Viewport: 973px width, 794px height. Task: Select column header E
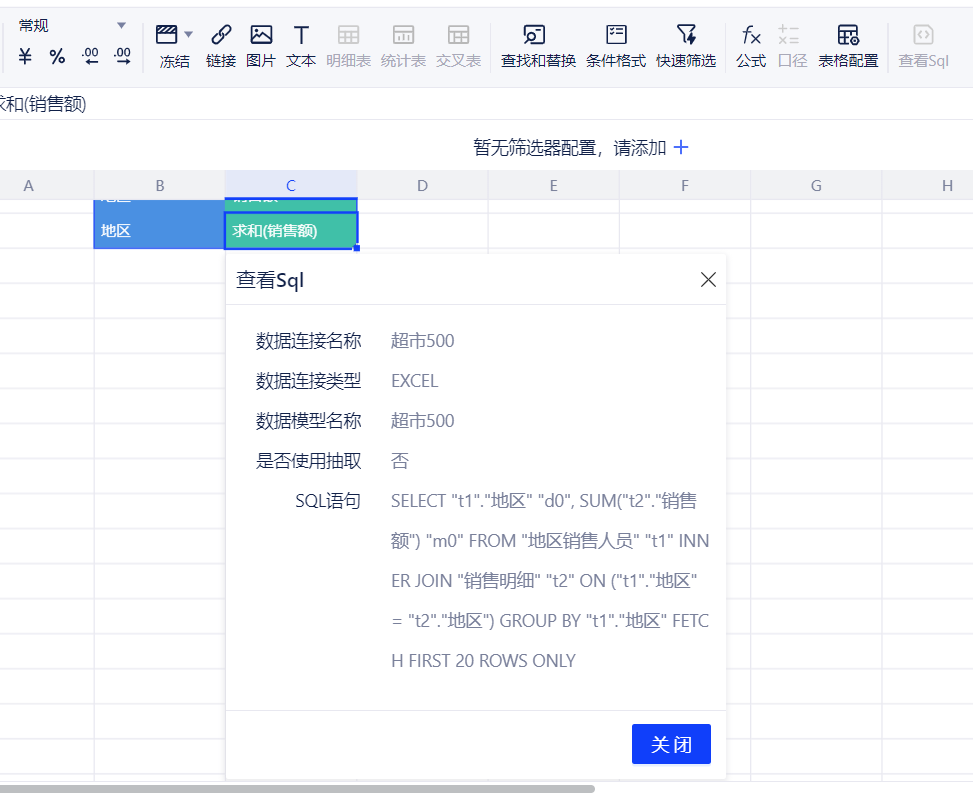553,185
